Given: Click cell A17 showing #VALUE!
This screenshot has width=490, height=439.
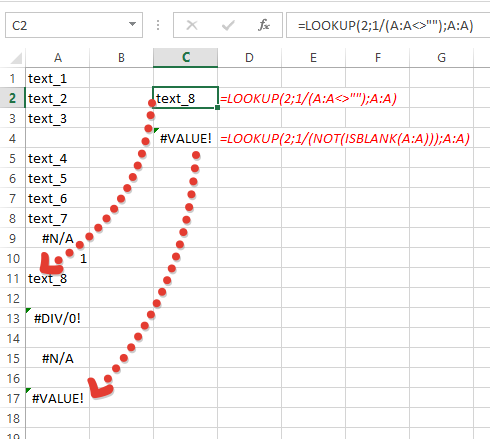Looking at the screenshot, I should (58, 398).
